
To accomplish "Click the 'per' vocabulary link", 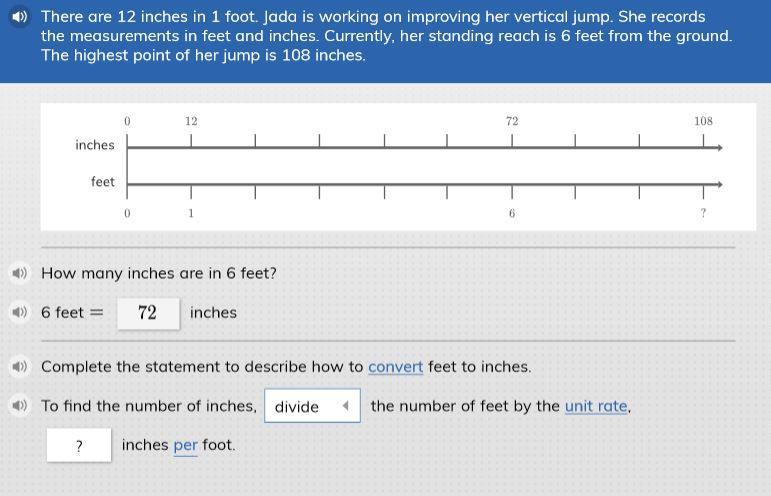I will [x=185, y=445].
